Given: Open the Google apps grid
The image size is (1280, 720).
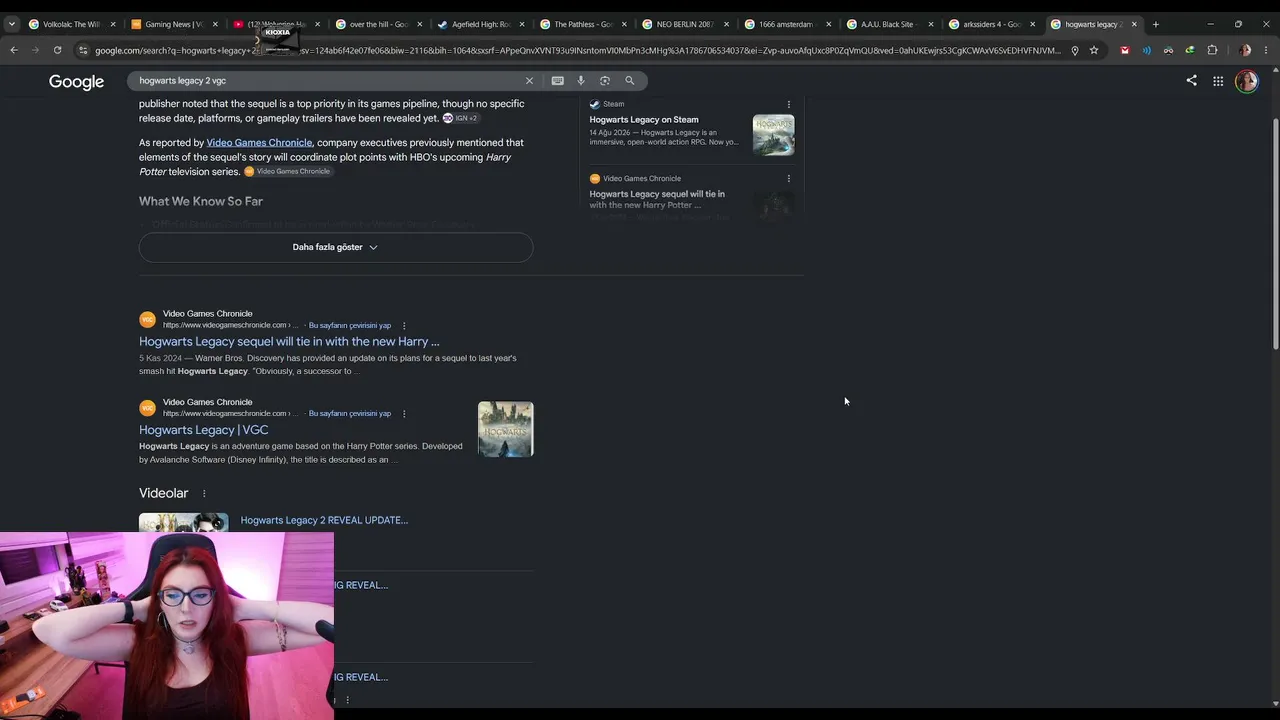Looking at the screenshot, I should 1218,81.
